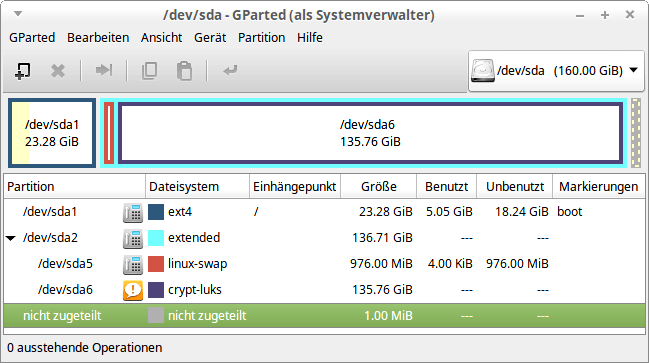This screenshot has width=649, height=363.
Task: Open the Gerät menu
Action: (210, 38)
